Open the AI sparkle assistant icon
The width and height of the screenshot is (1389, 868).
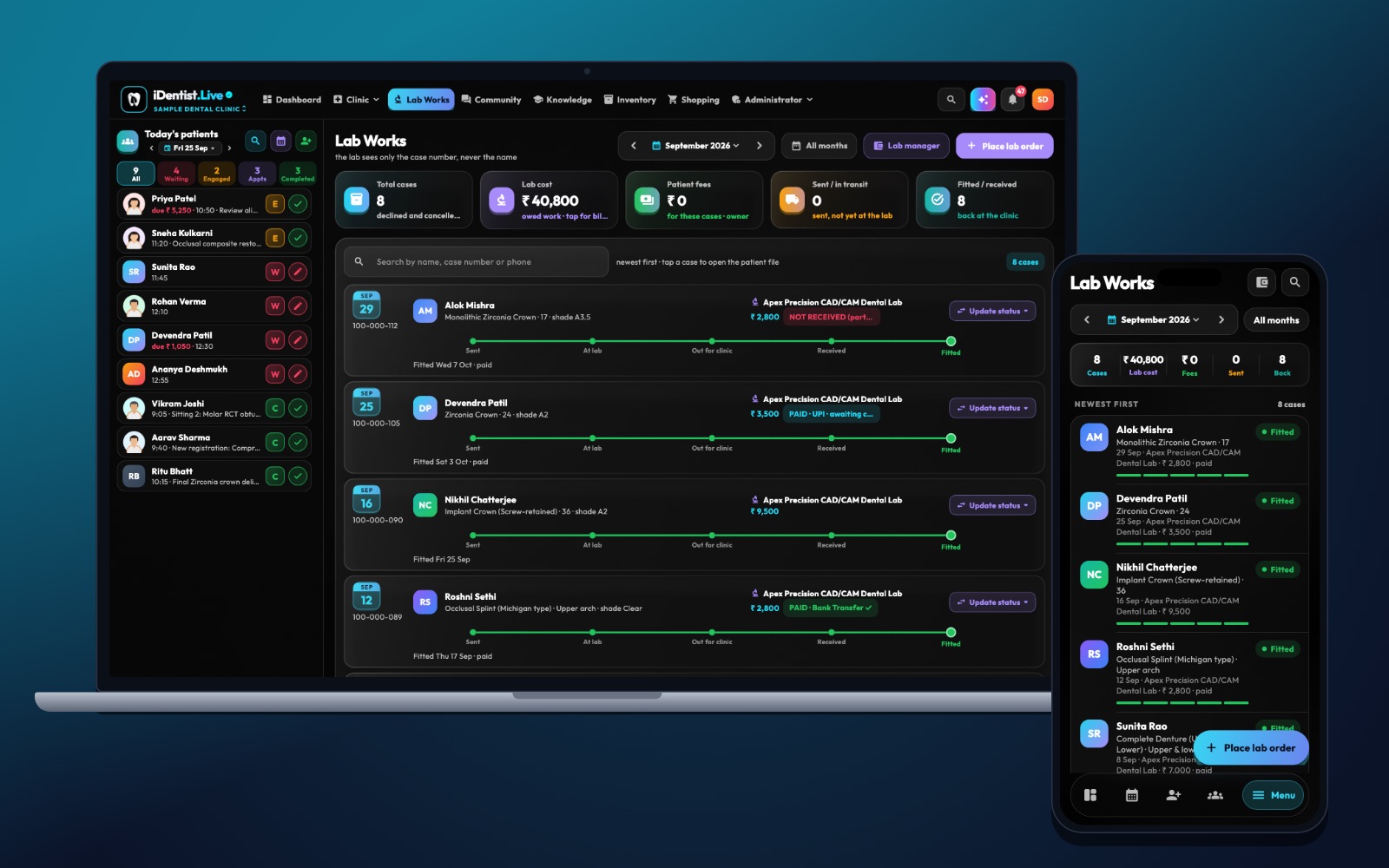983,100
